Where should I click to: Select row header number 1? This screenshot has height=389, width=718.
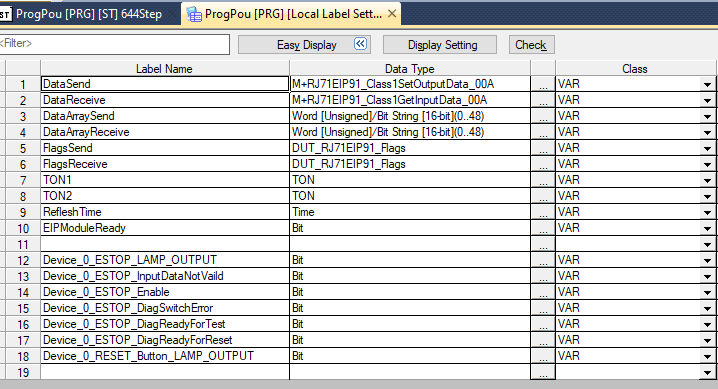pos(23,84)
